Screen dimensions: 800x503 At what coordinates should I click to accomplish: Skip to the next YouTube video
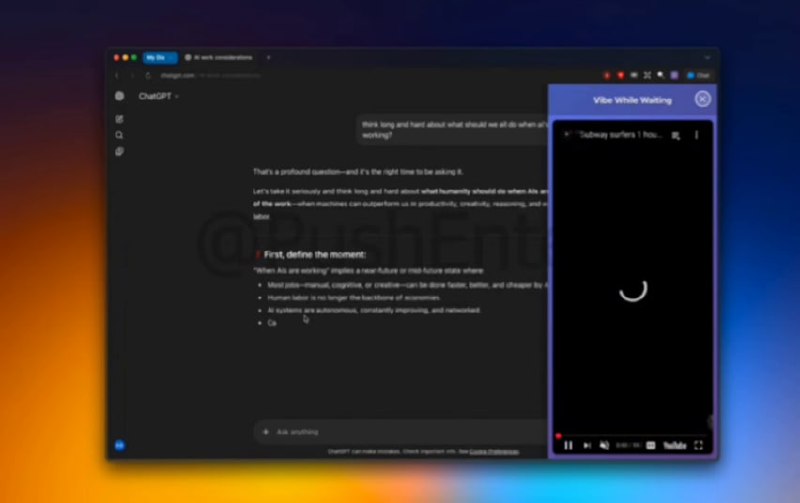tap(587, 445)
